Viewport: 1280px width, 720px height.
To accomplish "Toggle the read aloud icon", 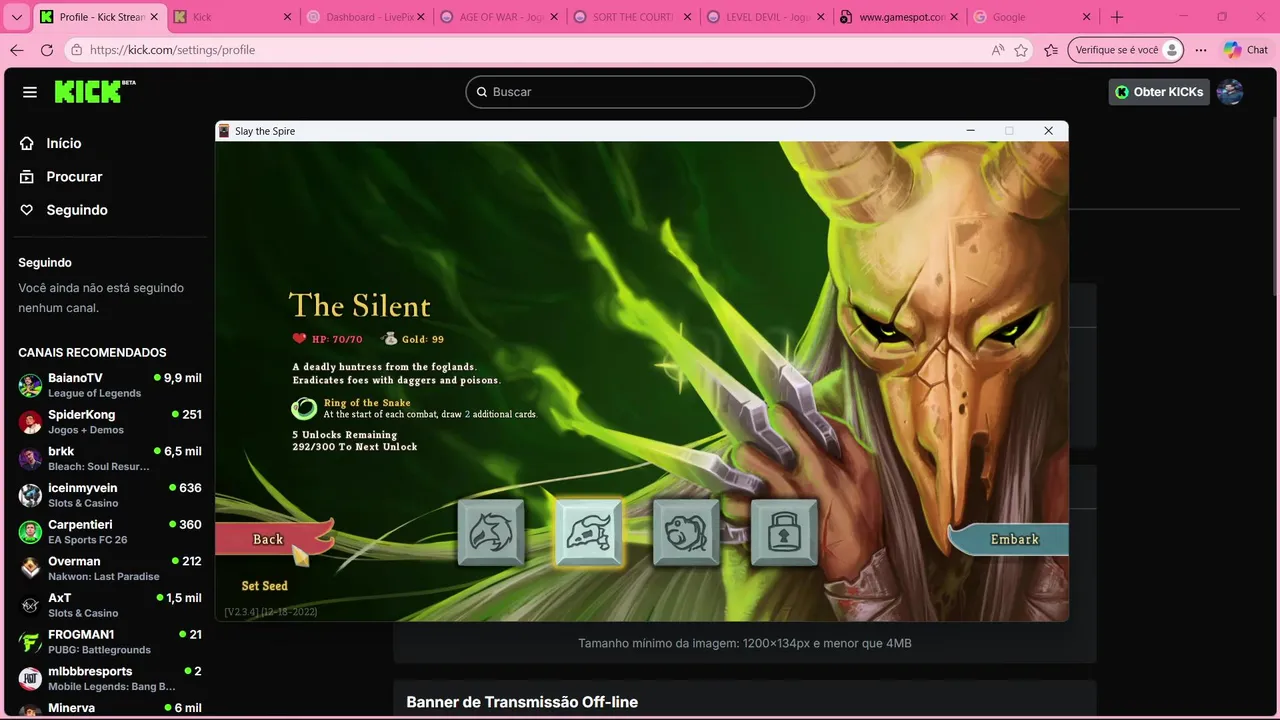I will [x=997, y=50].
